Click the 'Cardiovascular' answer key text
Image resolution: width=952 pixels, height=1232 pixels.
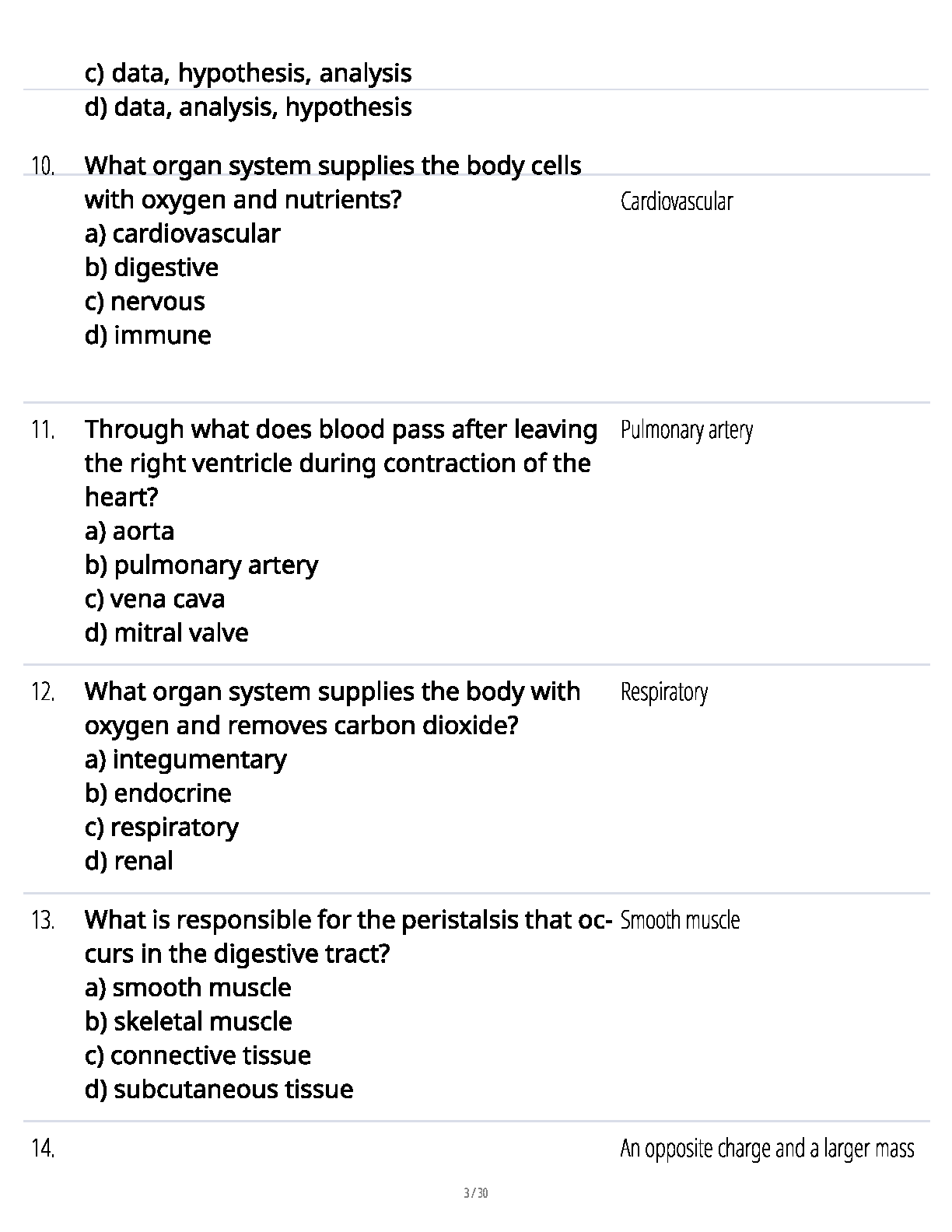coord(677,201)
